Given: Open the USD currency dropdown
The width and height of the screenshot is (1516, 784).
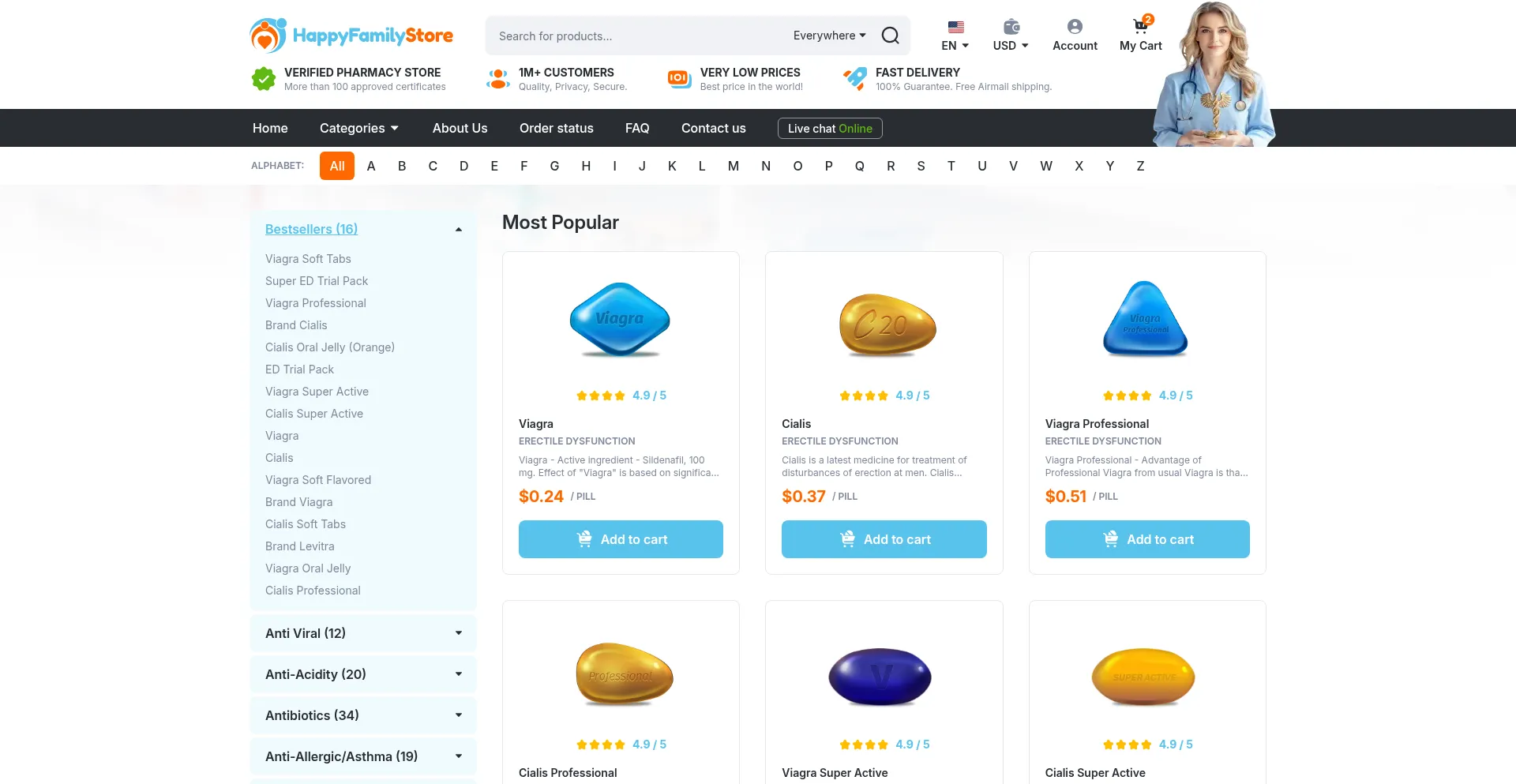Looking at the screenshot, I should click(x=1010, y=45).
